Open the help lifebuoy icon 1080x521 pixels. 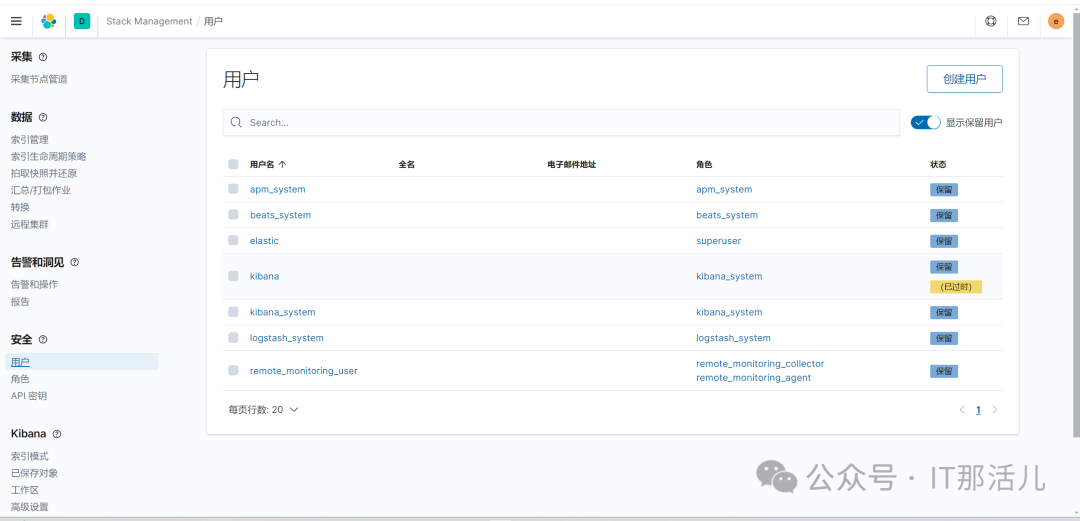[x=990, y=21]
